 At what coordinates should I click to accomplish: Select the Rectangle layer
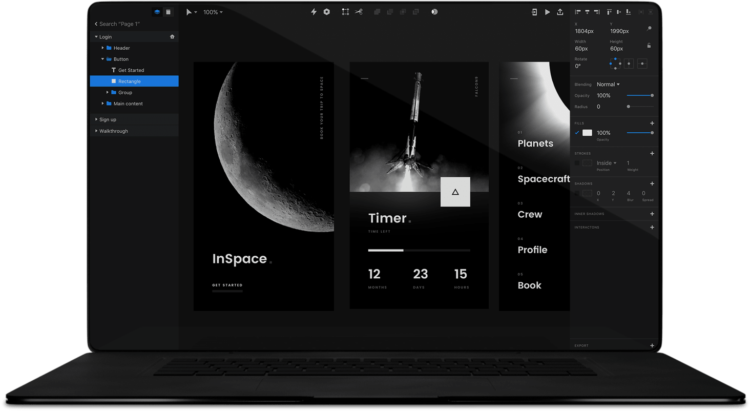click(134, 81)
